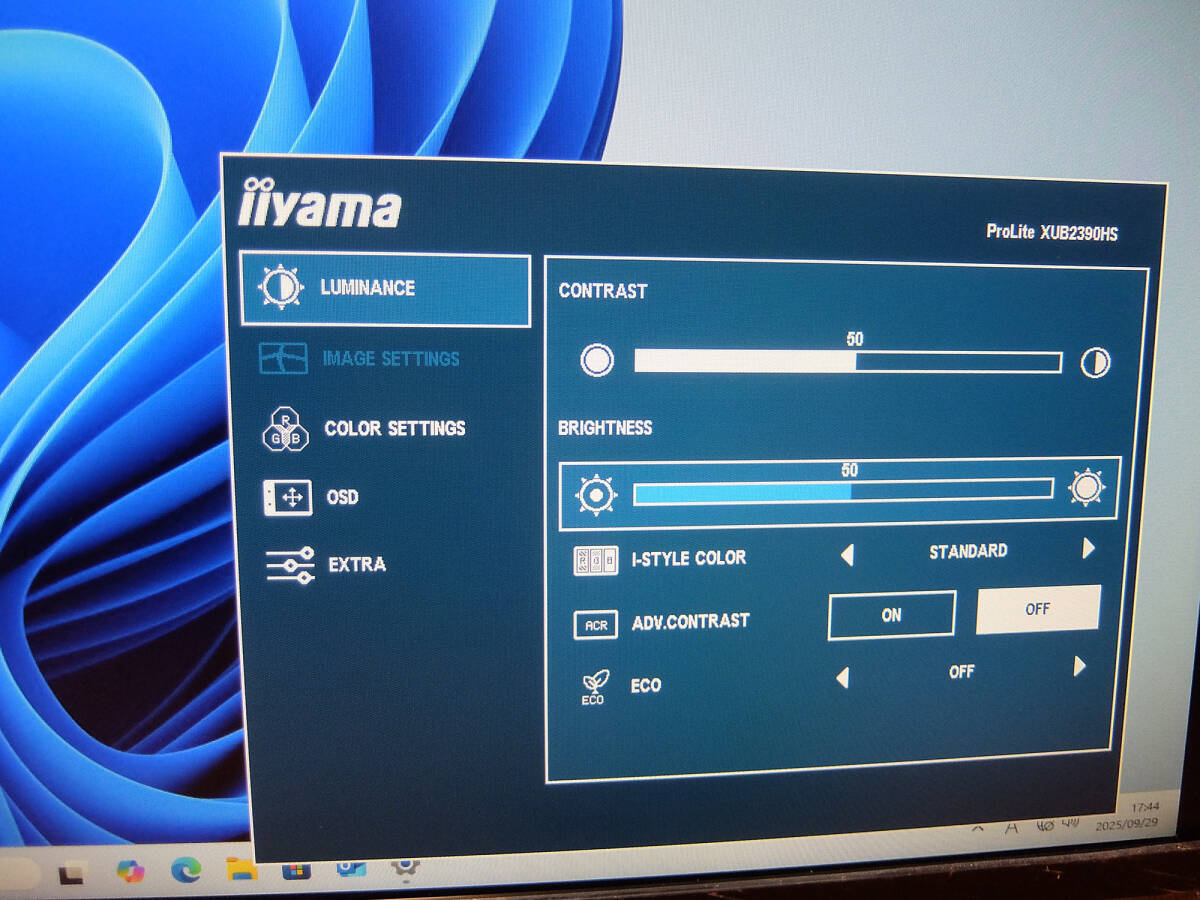Click the STANDARD I-Style value
The height and width of the screenshot is (900, 1200).
(x=968, y=551)
